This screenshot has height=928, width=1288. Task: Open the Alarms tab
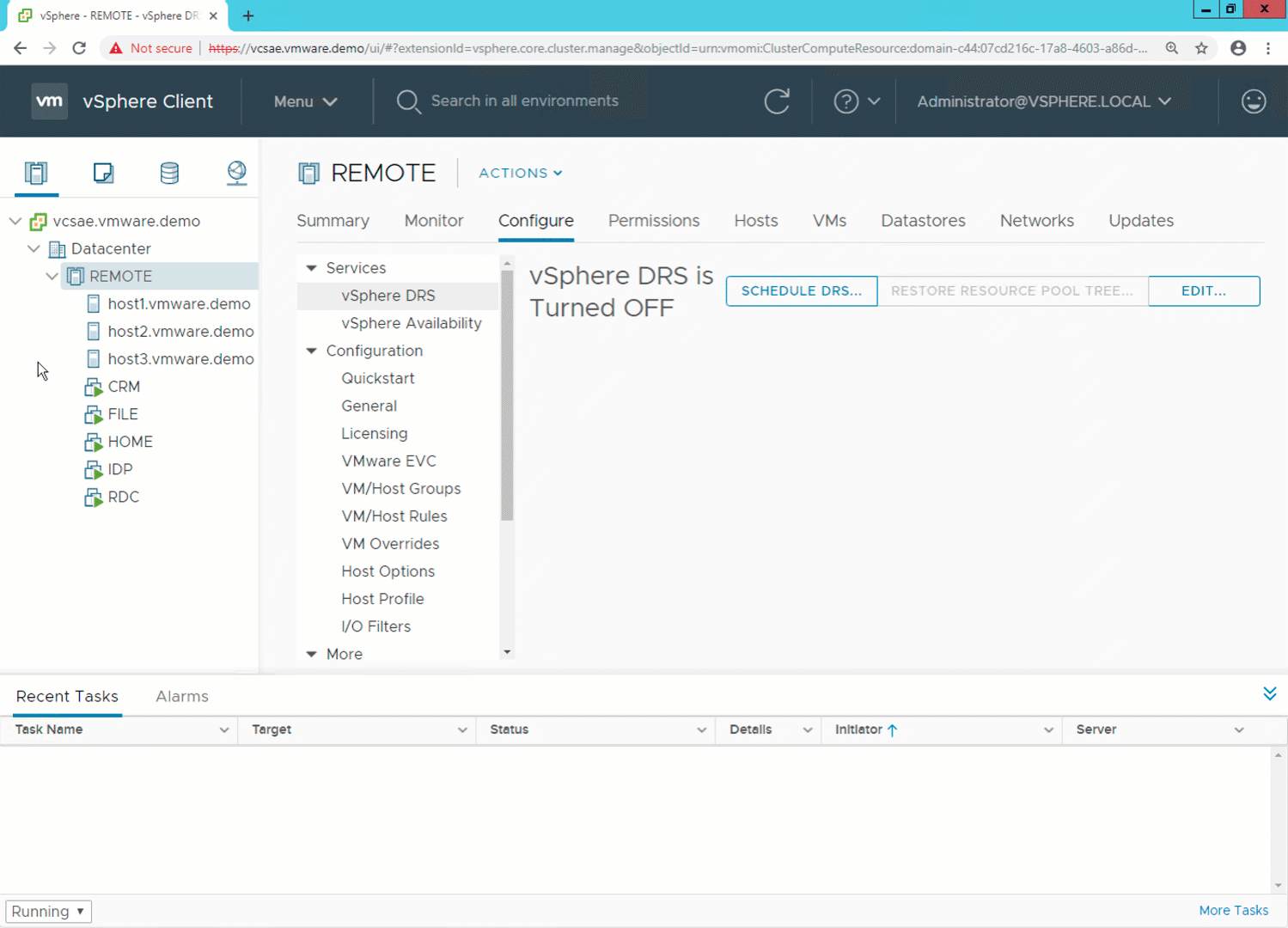coord(181,696)
